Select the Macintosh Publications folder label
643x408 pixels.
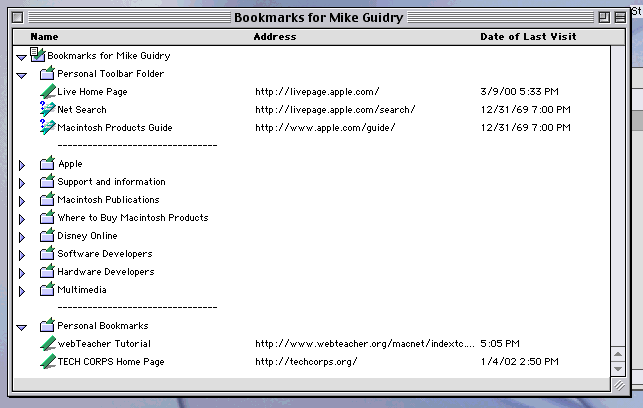click(x=108, y=200)
